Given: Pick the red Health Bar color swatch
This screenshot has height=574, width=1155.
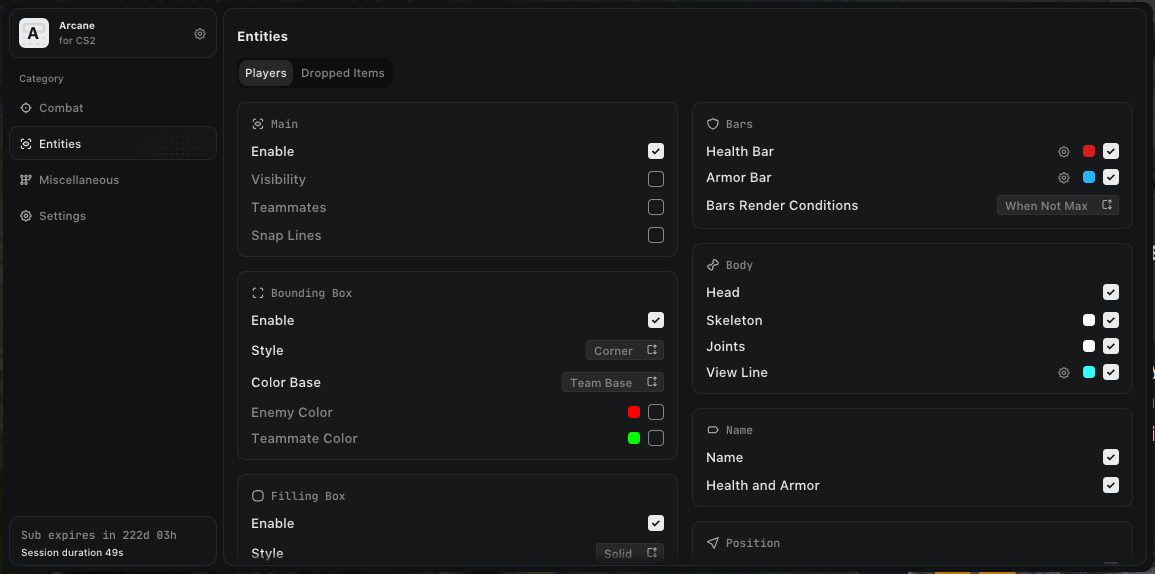Looking at the screenshot, I should pos(1089,152).
